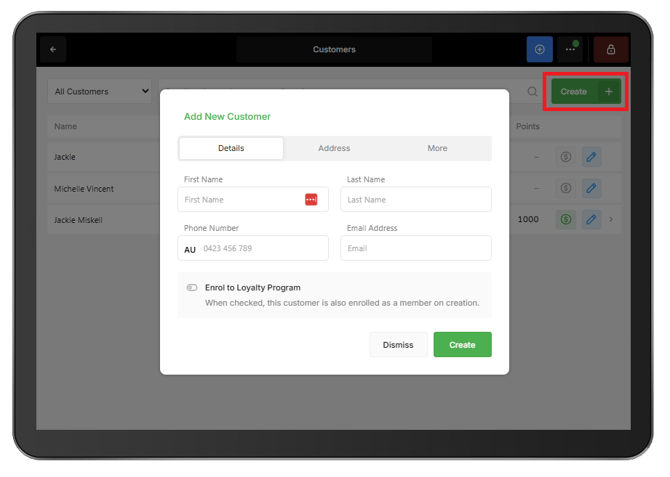Edit Michelle Vincent using pencil icon
The width and height of the screenshot is (670, 477).
click(591, 188)
